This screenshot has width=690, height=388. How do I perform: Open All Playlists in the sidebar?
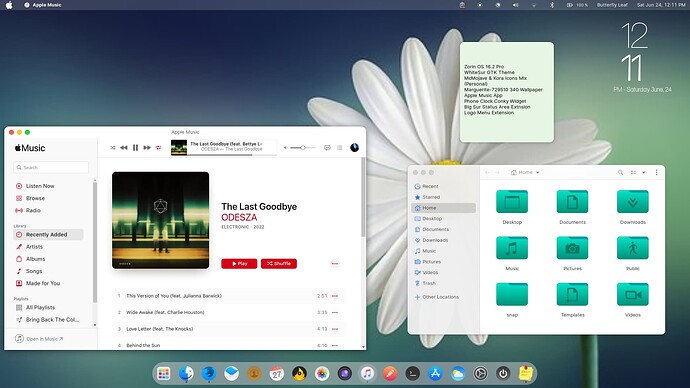coord(40,307)
